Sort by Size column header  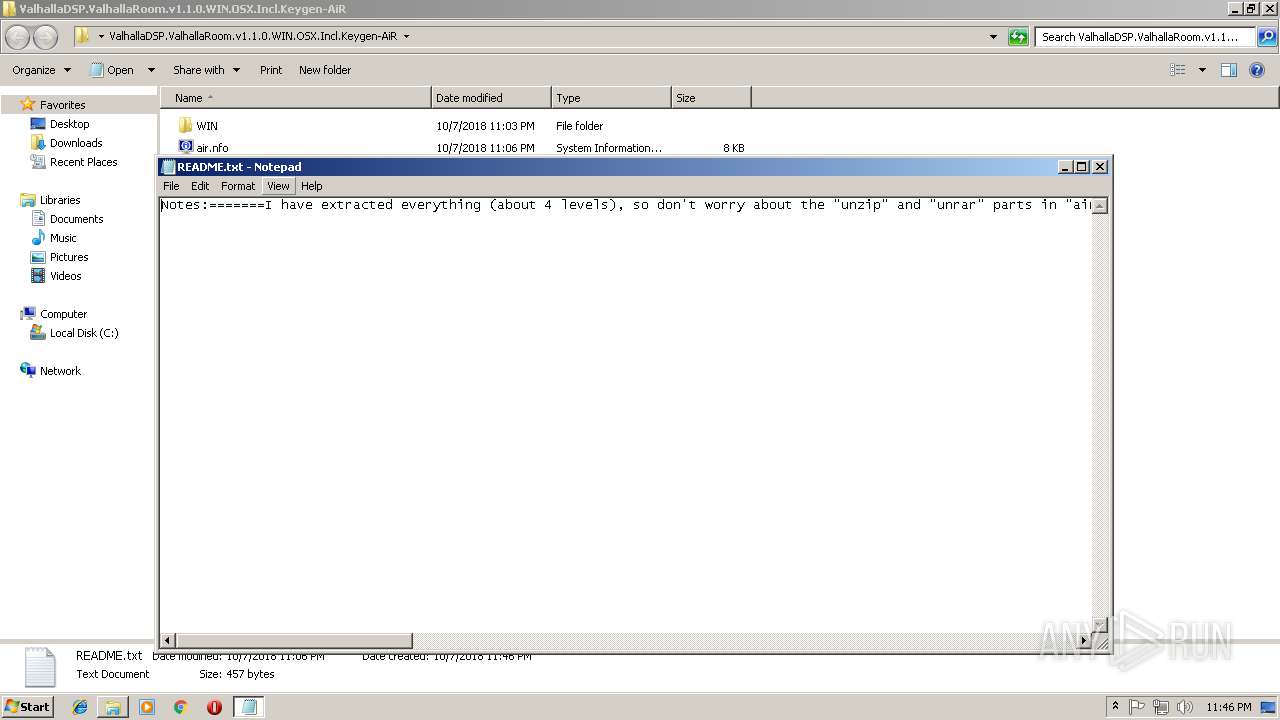tap(711, 98)
